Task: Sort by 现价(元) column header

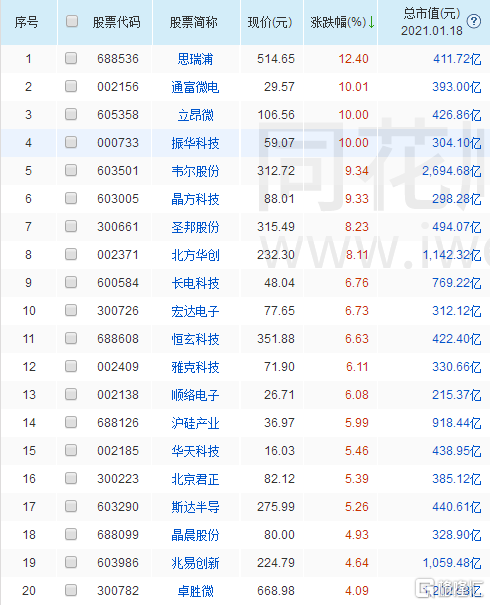Action: point(270,22)
